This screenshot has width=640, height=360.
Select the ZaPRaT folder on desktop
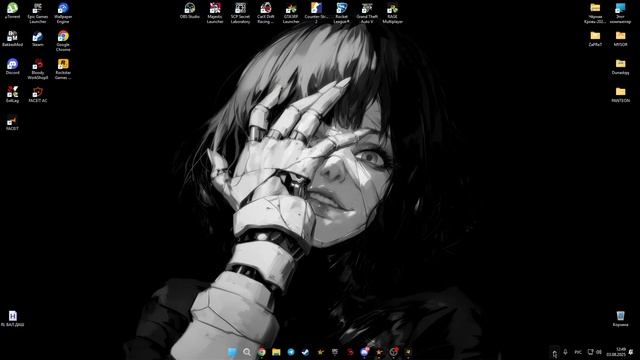595,39
